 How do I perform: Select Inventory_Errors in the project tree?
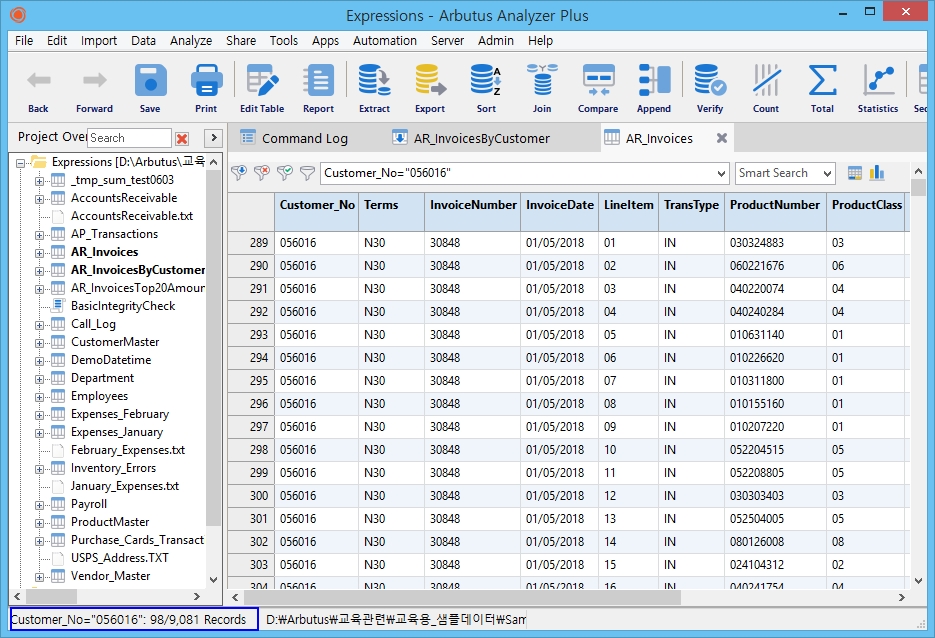pyautogui.click(x=113, y=468)
